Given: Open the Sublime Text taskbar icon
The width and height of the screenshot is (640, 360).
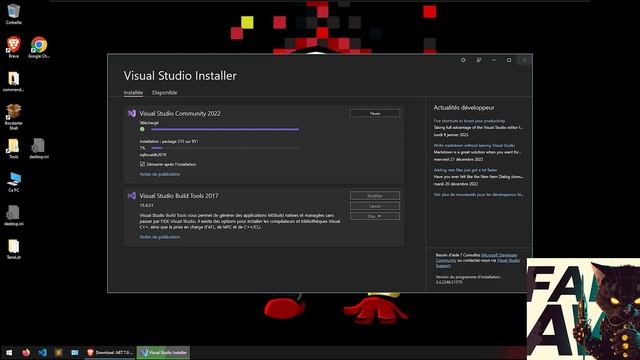Looking at the screenshot, I should pyautogui.click(x=58, y=352).
